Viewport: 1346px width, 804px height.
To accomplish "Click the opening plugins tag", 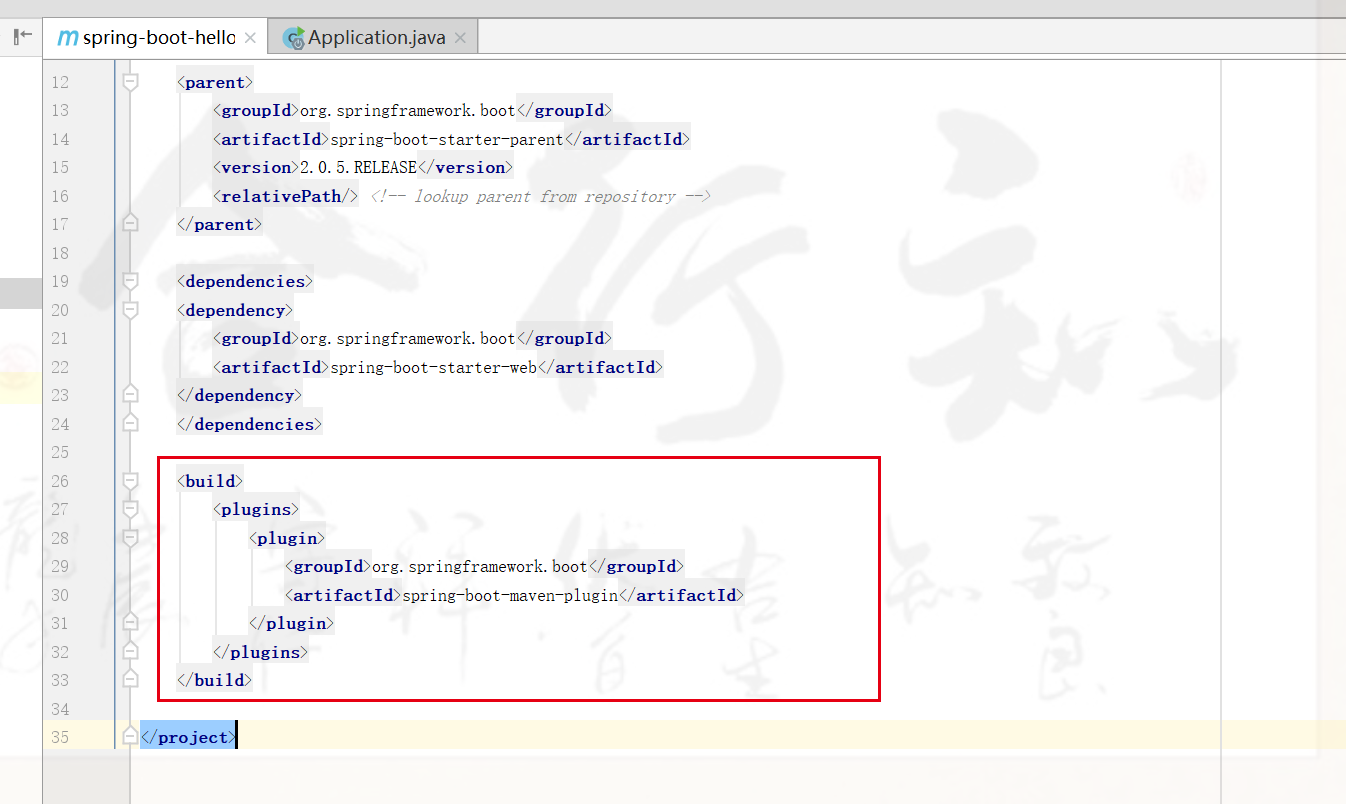I will click(x=255, y=509).
